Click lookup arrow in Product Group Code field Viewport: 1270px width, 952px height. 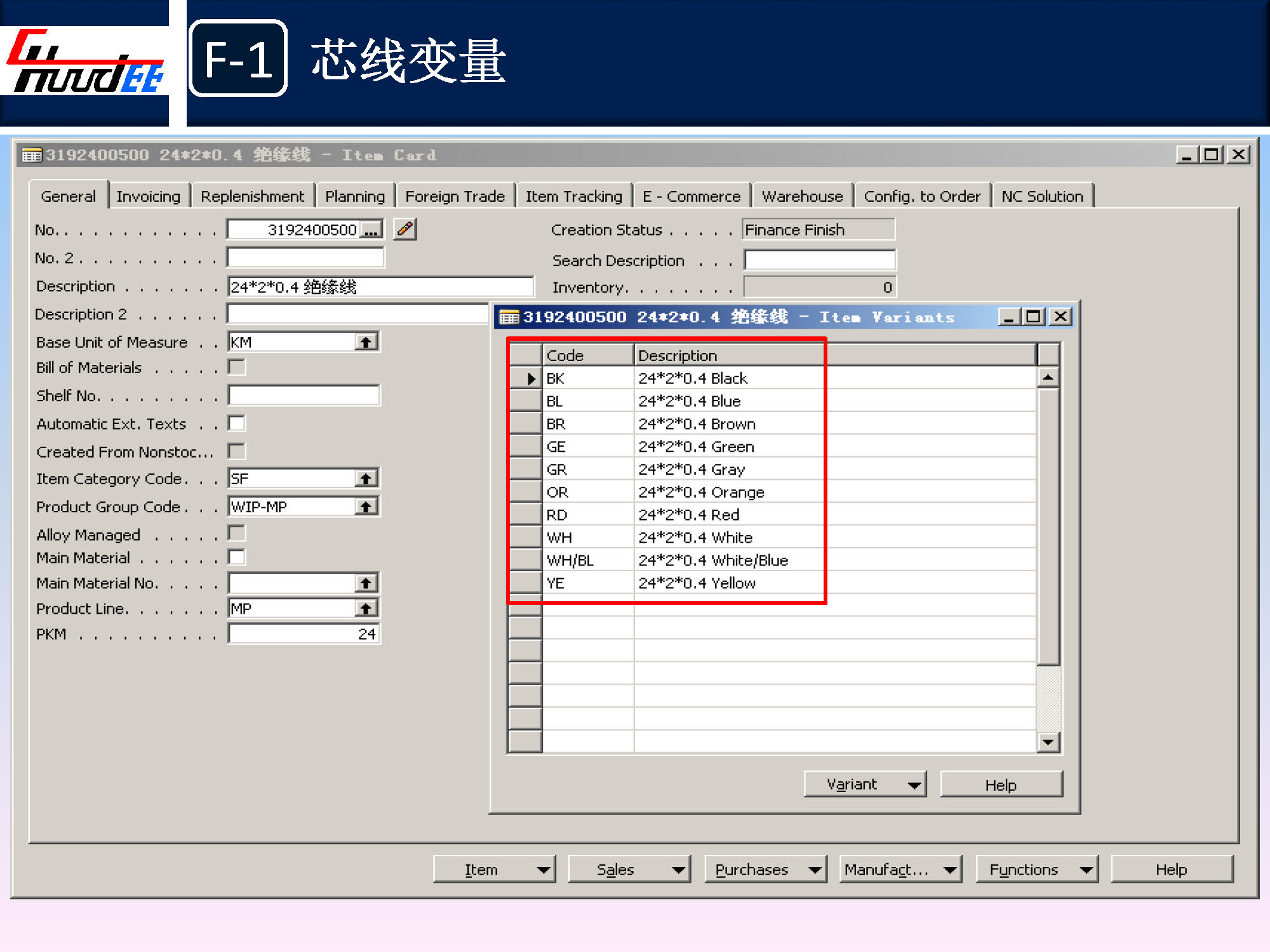(x=366, y=506)
